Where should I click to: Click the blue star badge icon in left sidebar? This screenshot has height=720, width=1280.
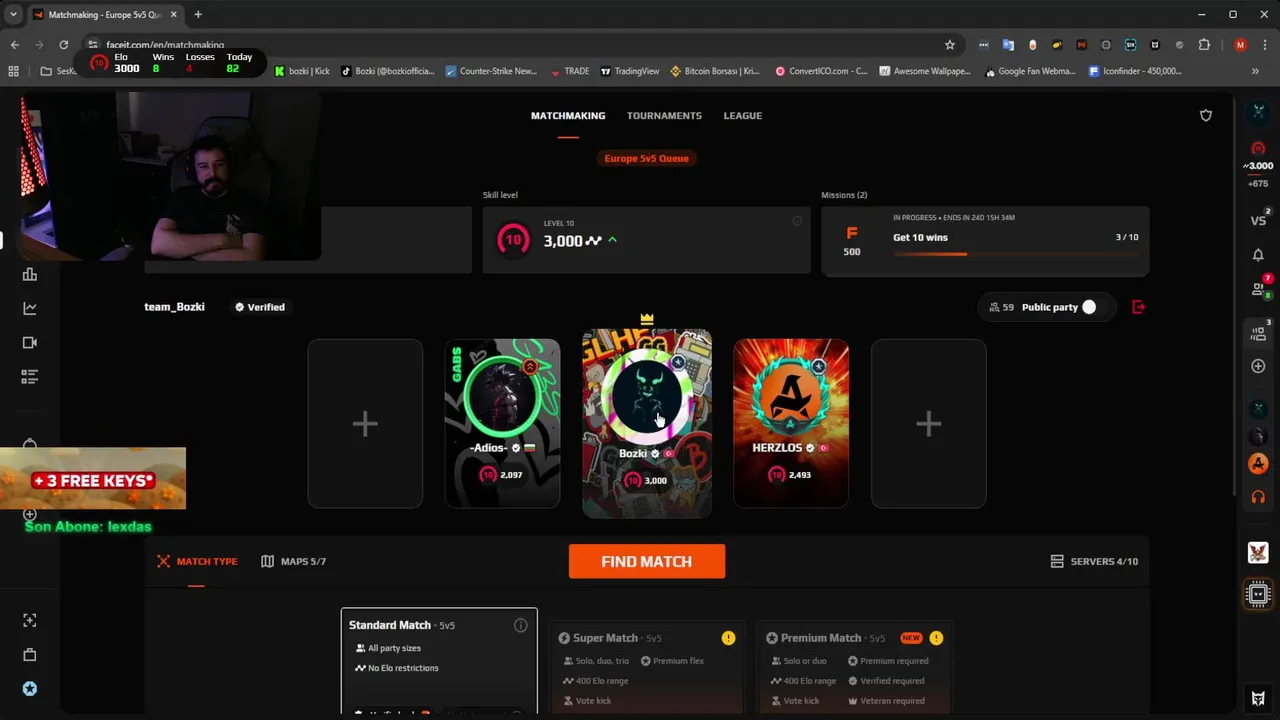pyautogui.click(x=30, y=689)
